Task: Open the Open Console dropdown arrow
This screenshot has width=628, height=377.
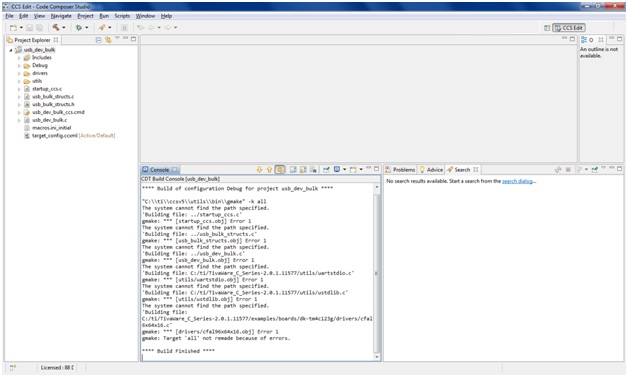Action: click(361, 169)
